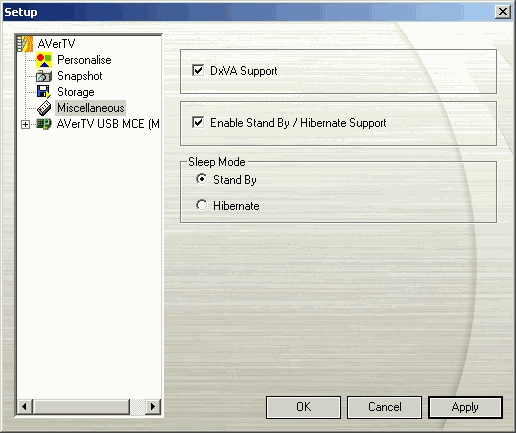Viewport: 516px width, 433px height.
Task: Click the AVerTV root tree icon
Action: click(25, 44)
